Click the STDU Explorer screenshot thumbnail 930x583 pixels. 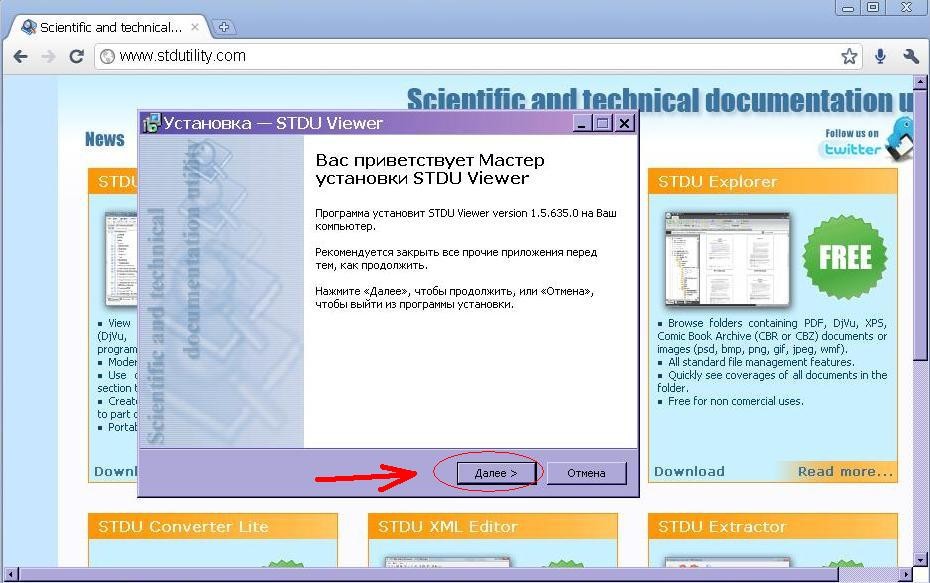(728, 258)
